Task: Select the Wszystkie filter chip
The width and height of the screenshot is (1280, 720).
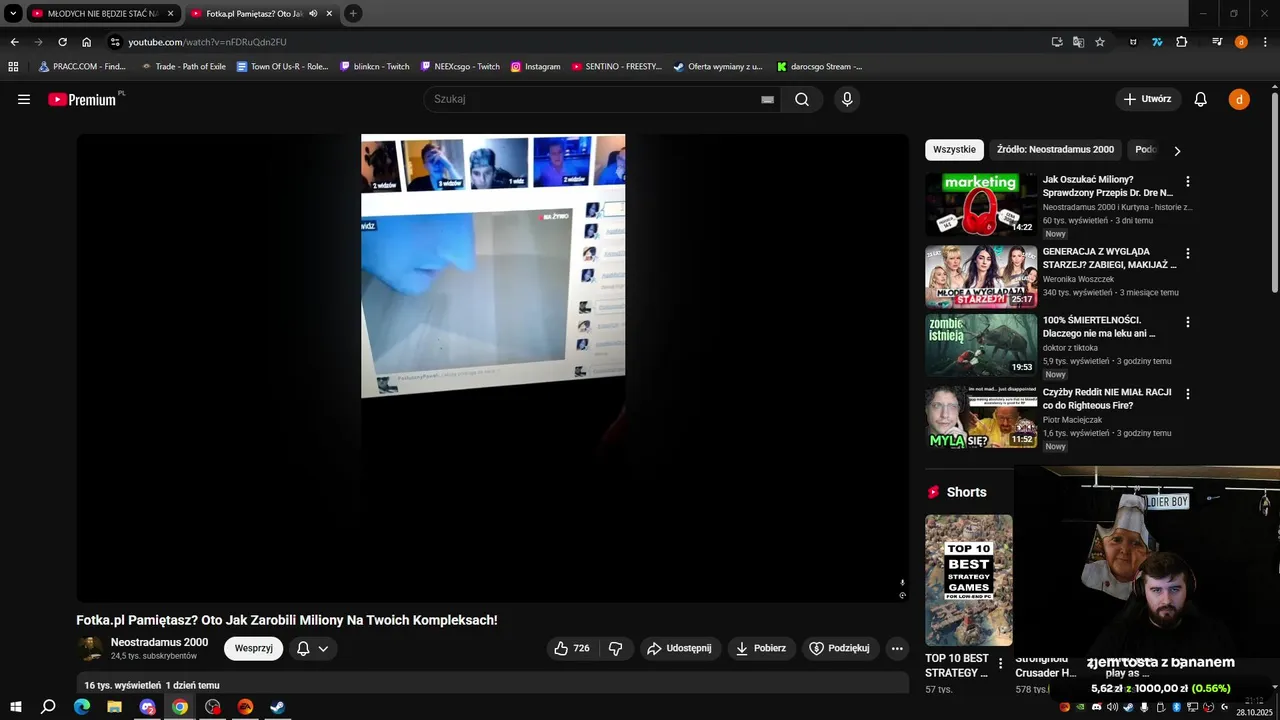Action: coord(954,150)
